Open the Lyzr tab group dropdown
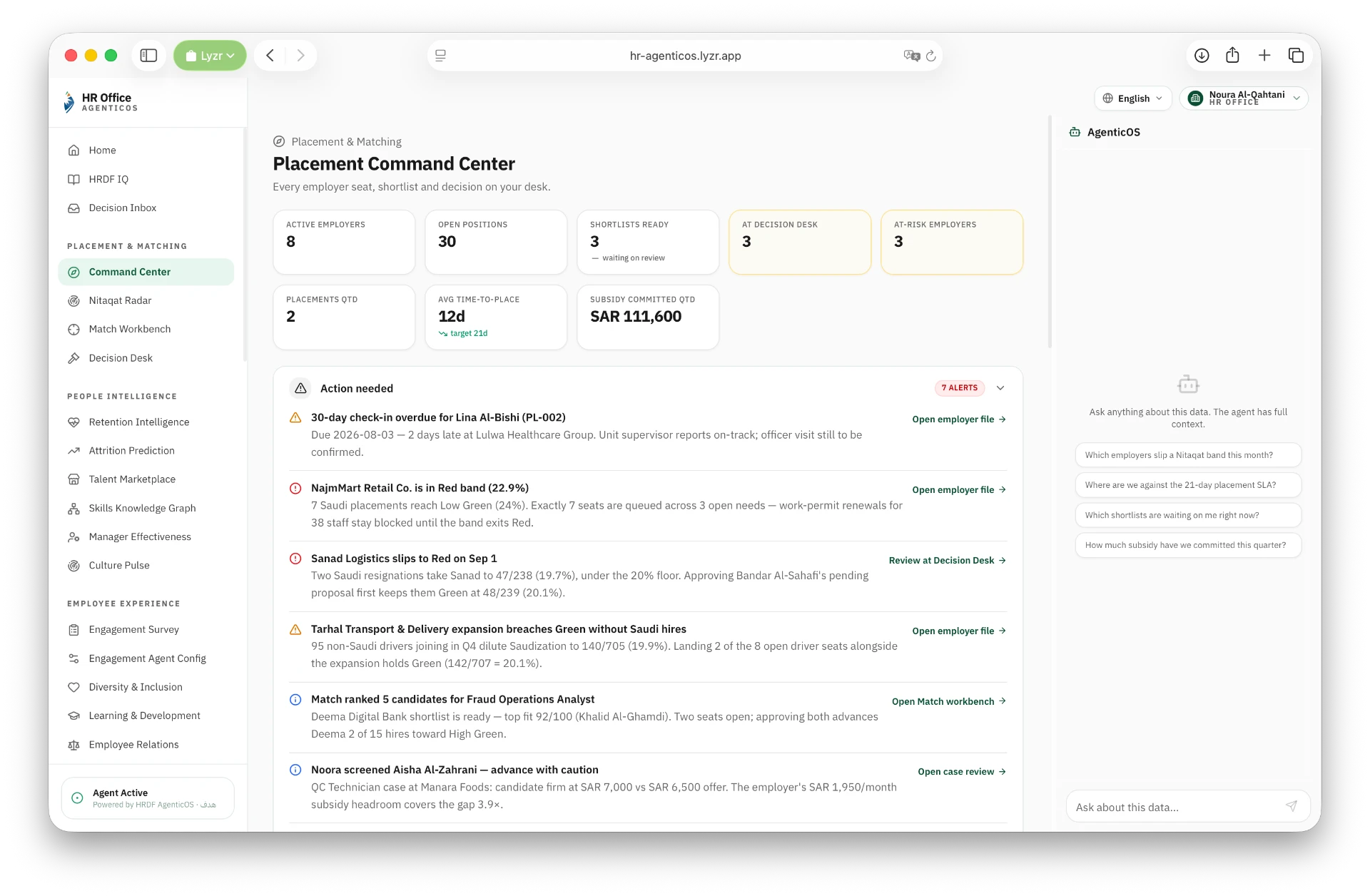The image size is (1370, 896). tap(210, 56)
